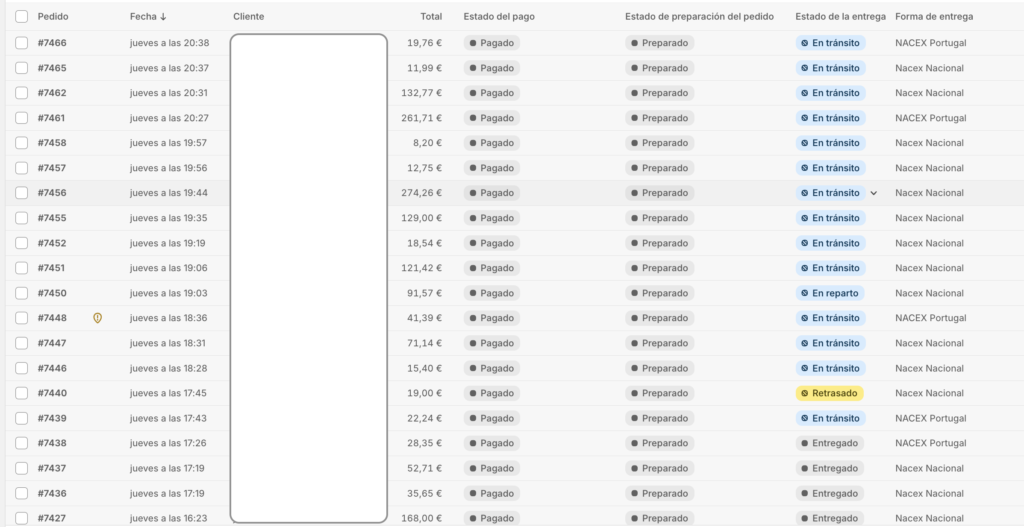Open order #7437 details
Screen dimensions: 1024x527
click(x=52, y=468)
